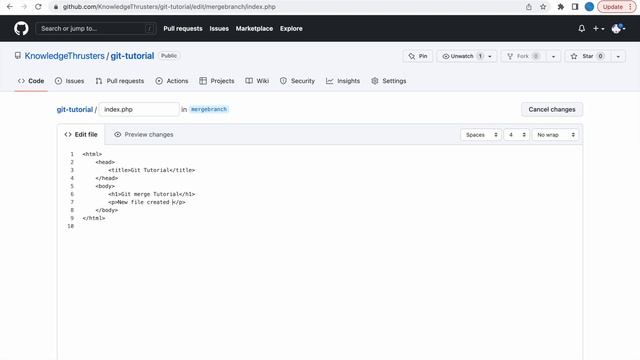640x360 pixels.
Task: Star the repository
Action: point(587,56)
